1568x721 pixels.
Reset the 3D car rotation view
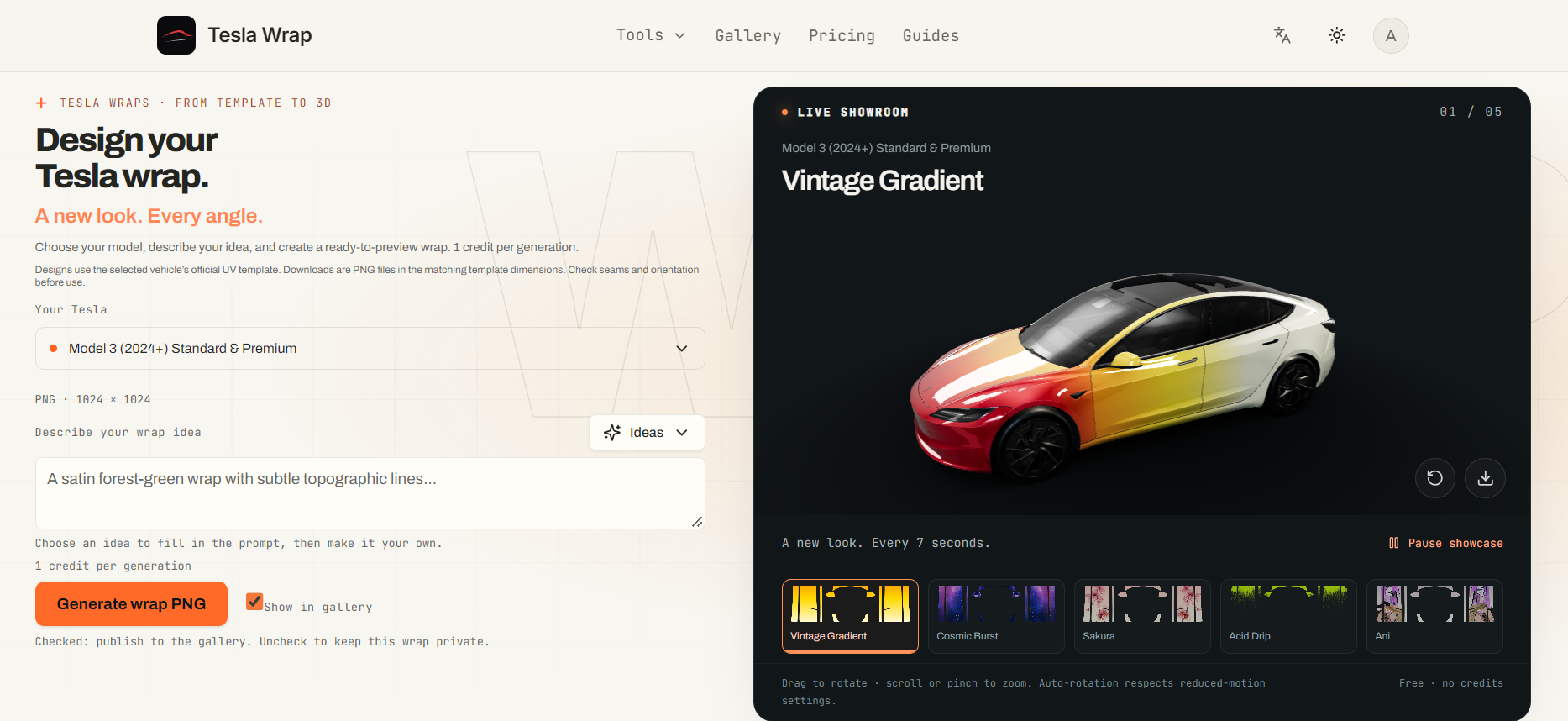[x=1435, y=478]
